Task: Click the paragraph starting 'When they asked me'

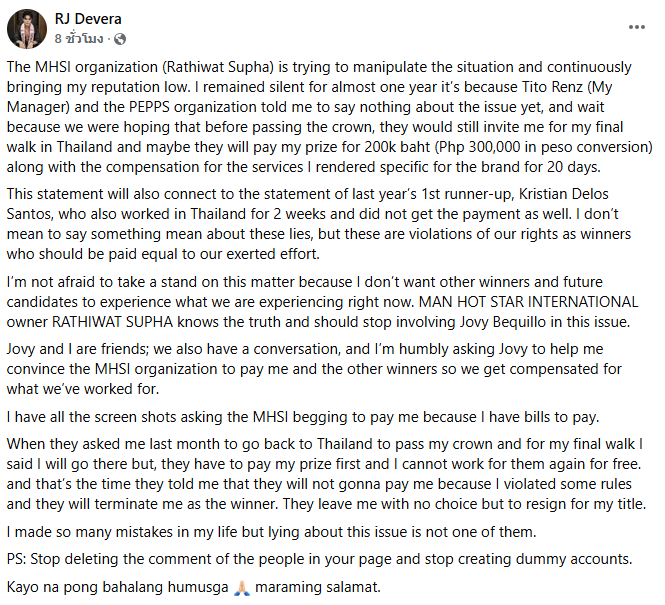Action: 326,474
